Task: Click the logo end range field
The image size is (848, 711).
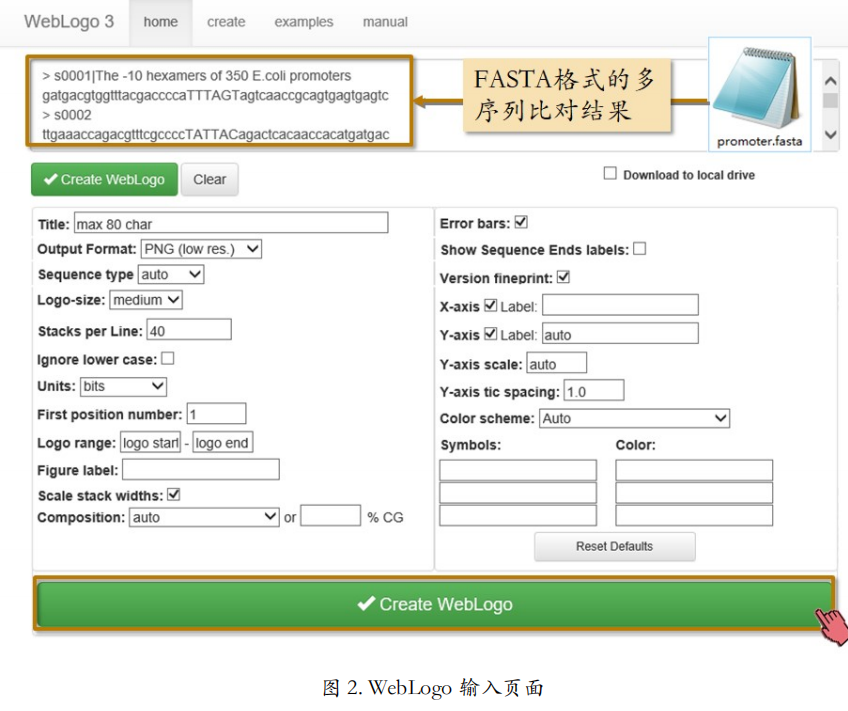Action: pyautogui.click(x=223, y=442)
